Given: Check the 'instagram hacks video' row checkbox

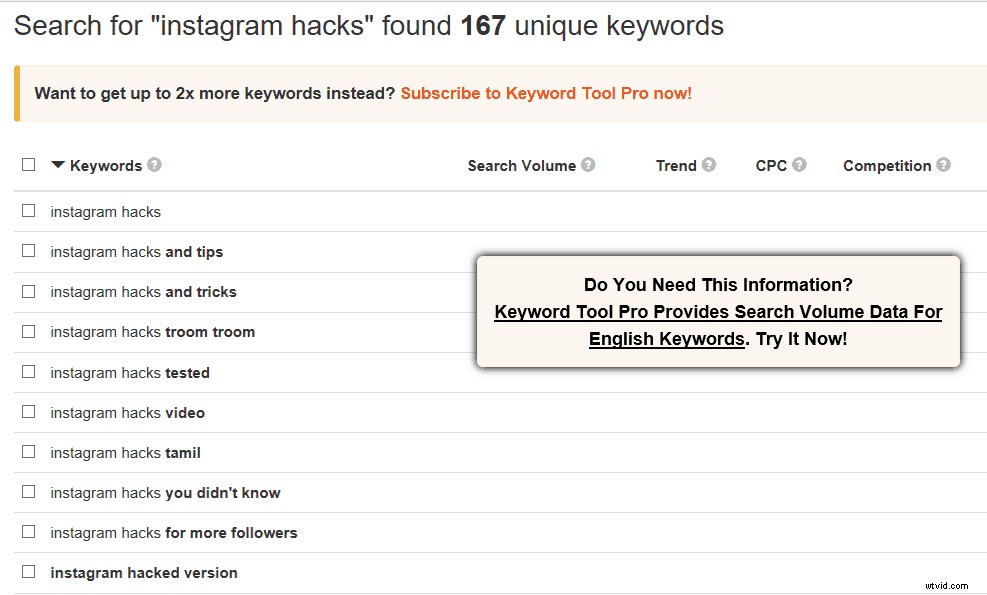Looking at the screenshot, I should (x=29, y=411).
